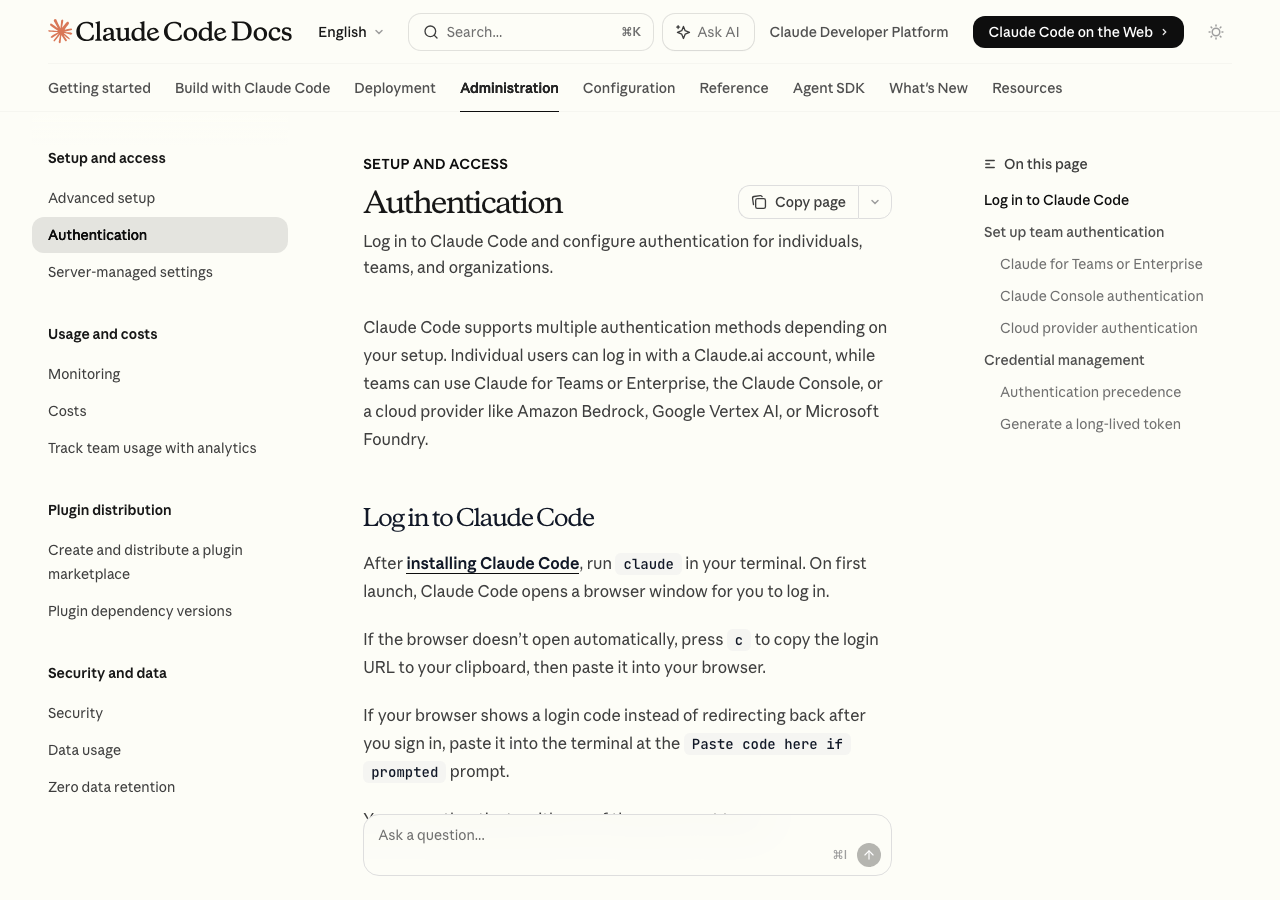Expand the Copy page options chevron
This screenshot has width=1280, height=900.
(875, 202)
